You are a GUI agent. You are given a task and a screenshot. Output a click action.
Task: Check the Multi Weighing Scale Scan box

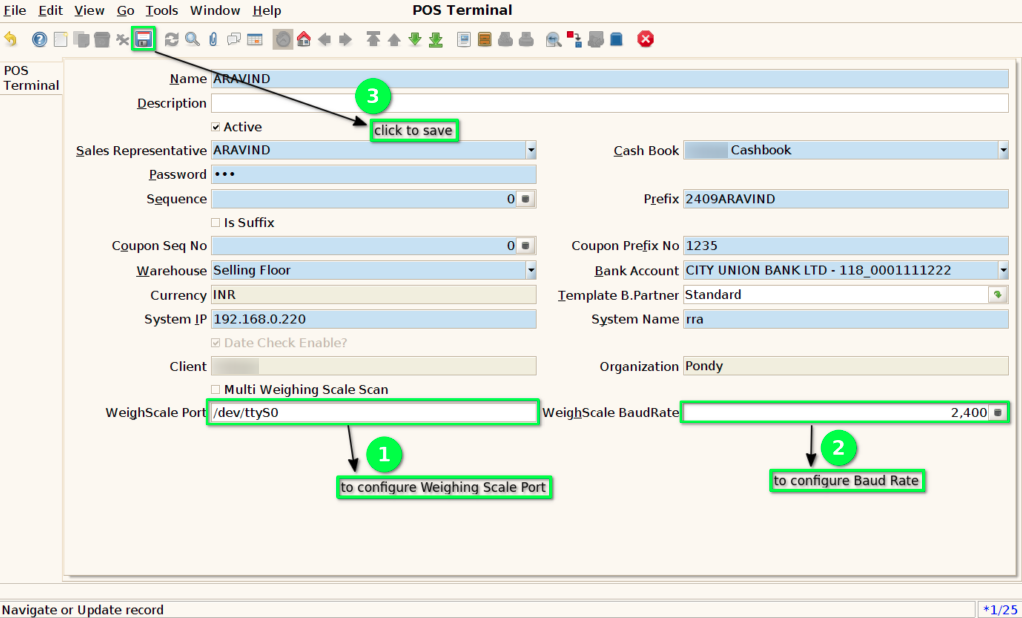(x=216, y=390)
